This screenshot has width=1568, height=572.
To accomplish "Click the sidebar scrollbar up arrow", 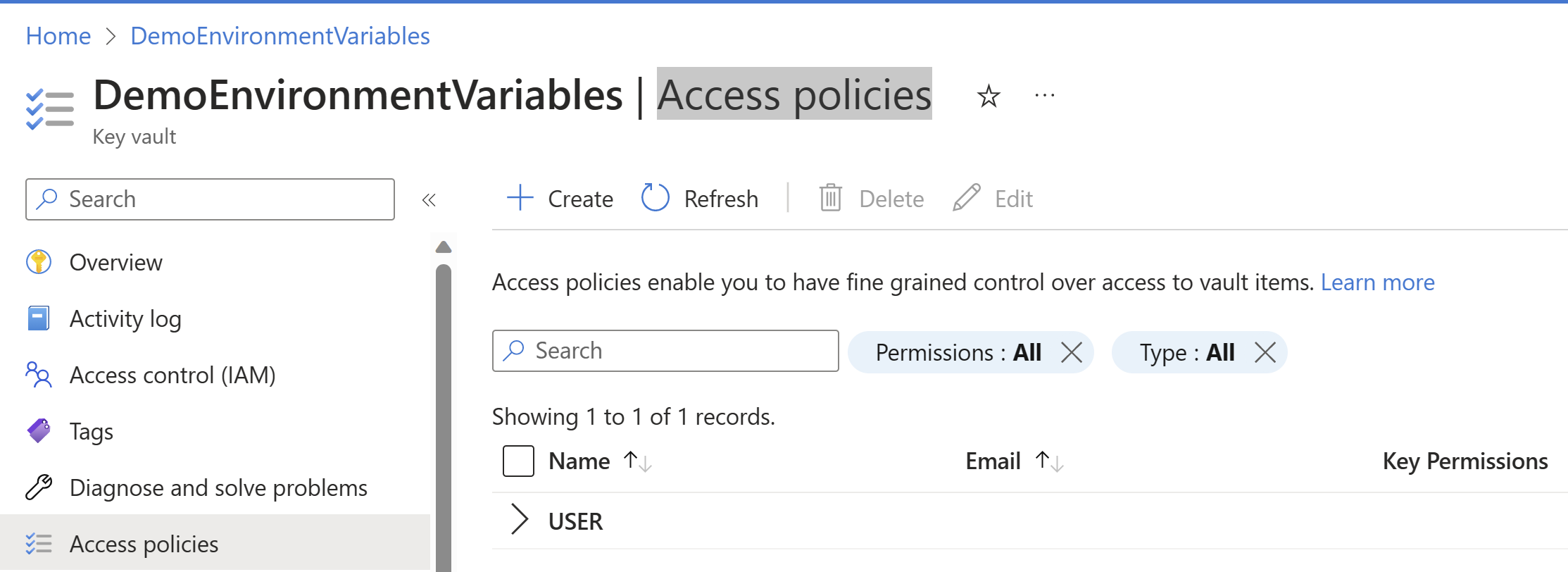I will [444, 247].
